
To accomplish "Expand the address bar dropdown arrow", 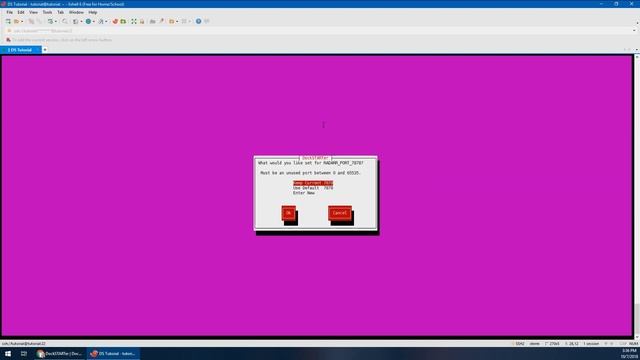I will coord(635,31).
